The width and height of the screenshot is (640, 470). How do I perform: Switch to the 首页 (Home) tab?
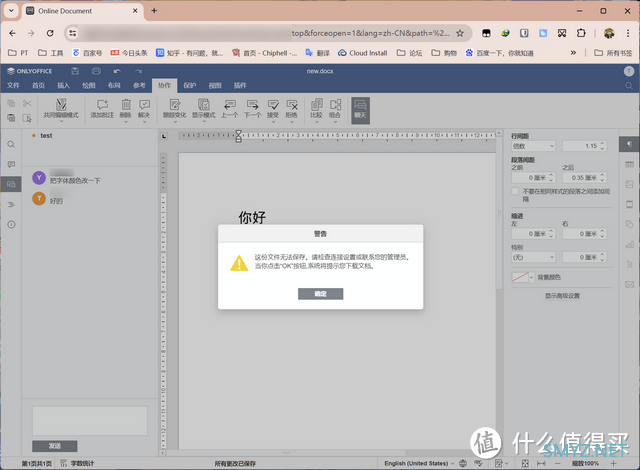38,85
